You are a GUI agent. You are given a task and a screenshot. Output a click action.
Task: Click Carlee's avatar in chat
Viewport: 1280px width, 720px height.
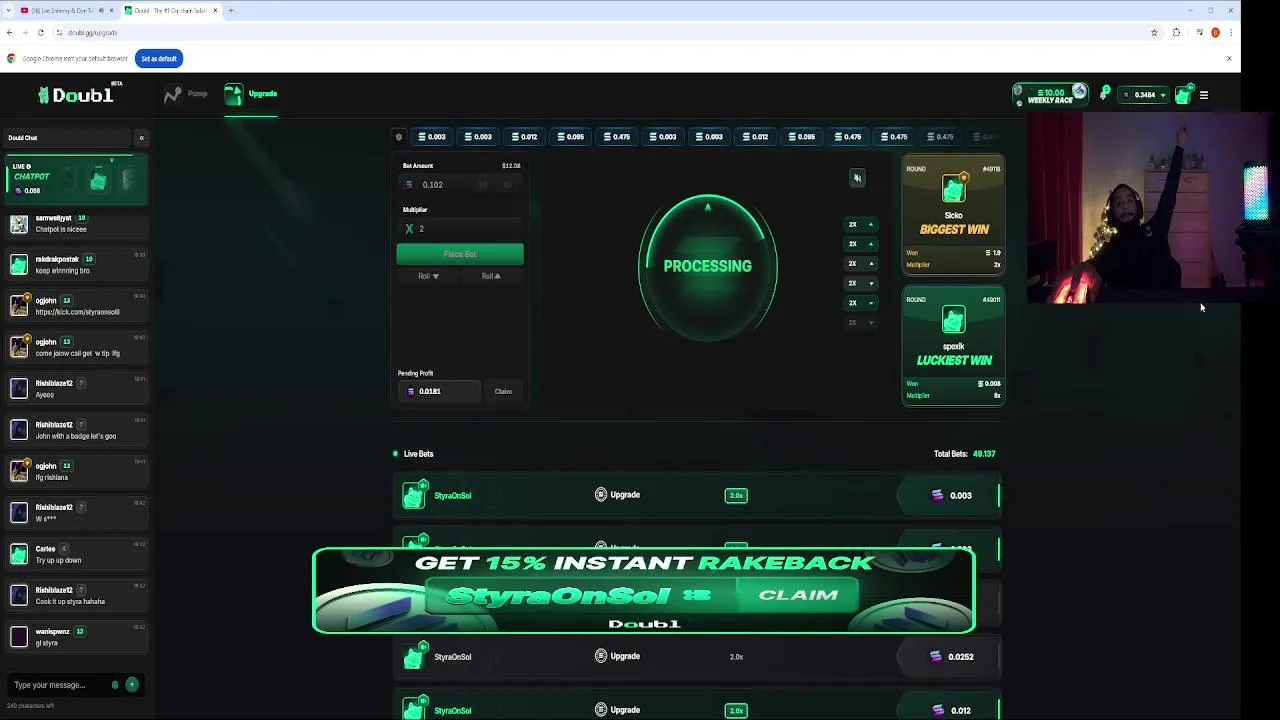coord(19,554)
